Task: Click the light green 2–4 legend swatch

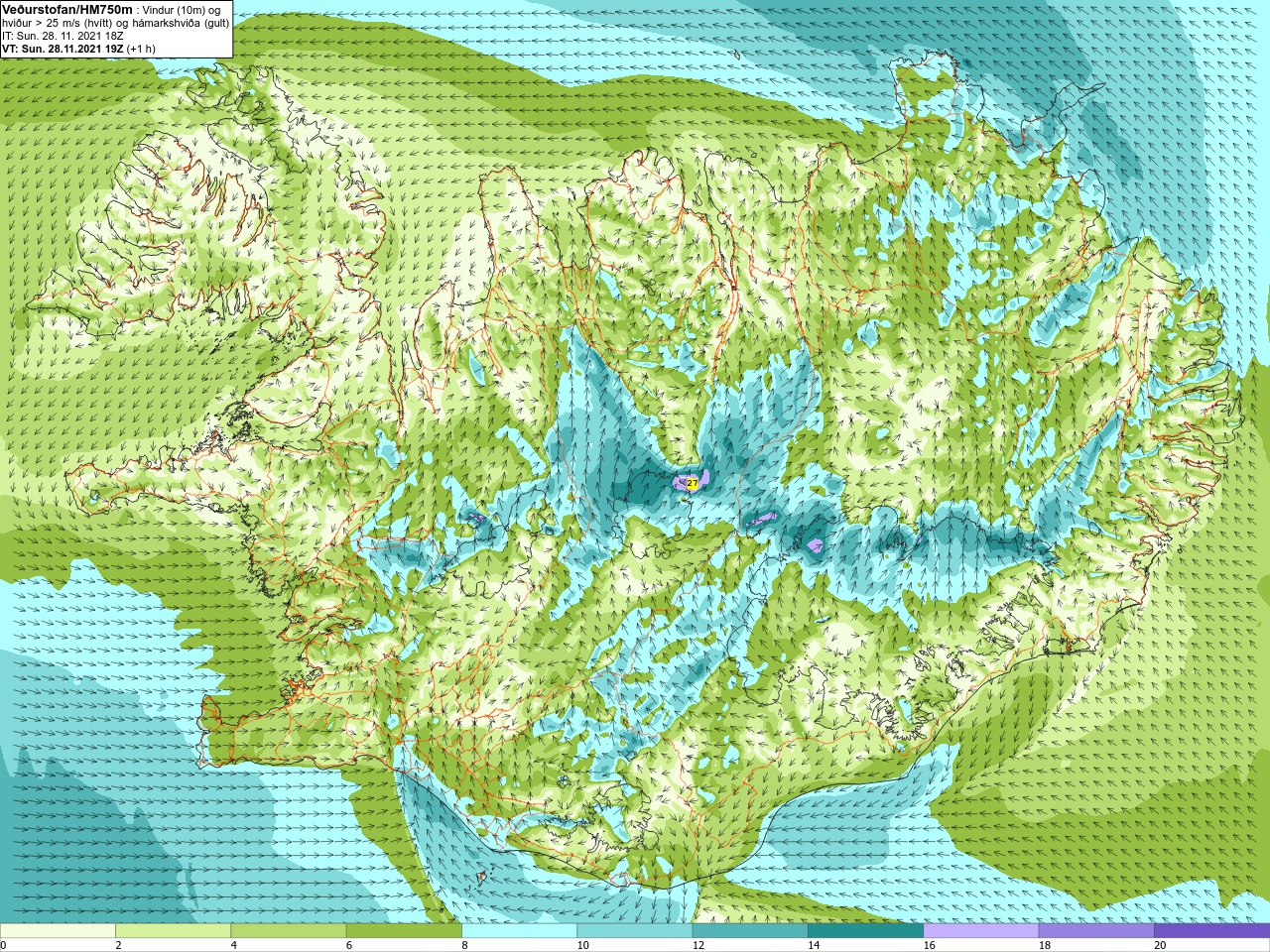Action: [173, 931]
